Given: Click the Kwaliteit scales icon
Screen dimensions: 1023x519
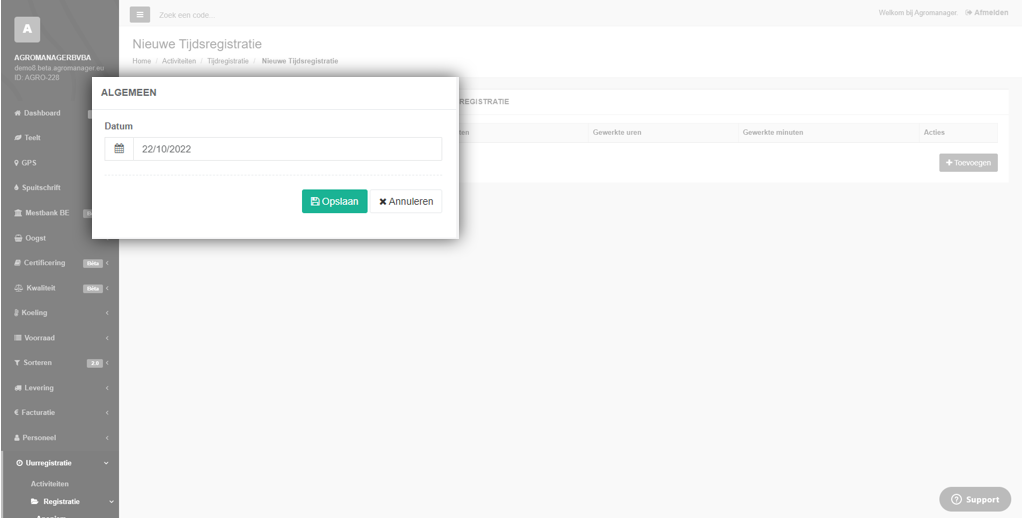Looking at the screenshot, I should (x=18, y=288).
